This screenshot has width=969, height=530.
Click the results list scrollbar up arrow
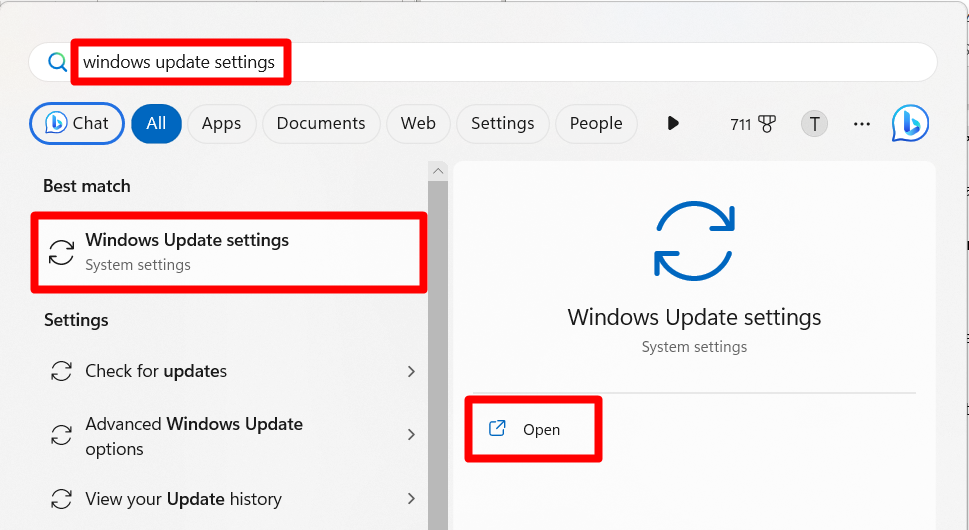(438, 171)
